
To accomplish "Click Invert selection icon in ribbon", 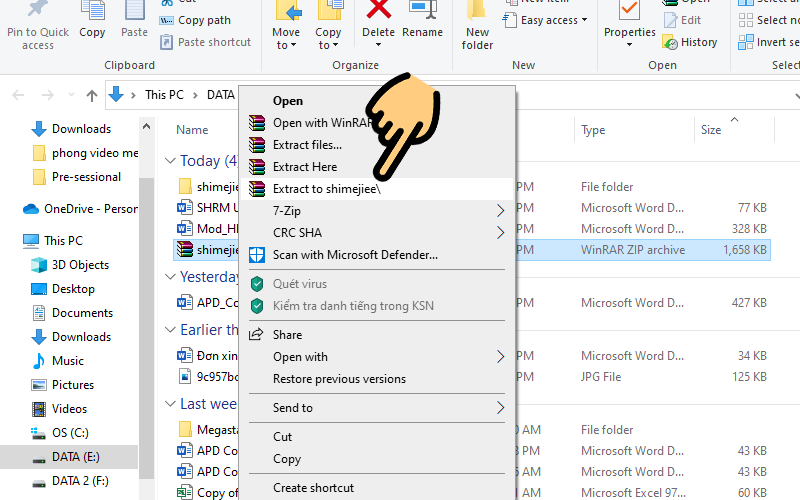I will 745,42.
